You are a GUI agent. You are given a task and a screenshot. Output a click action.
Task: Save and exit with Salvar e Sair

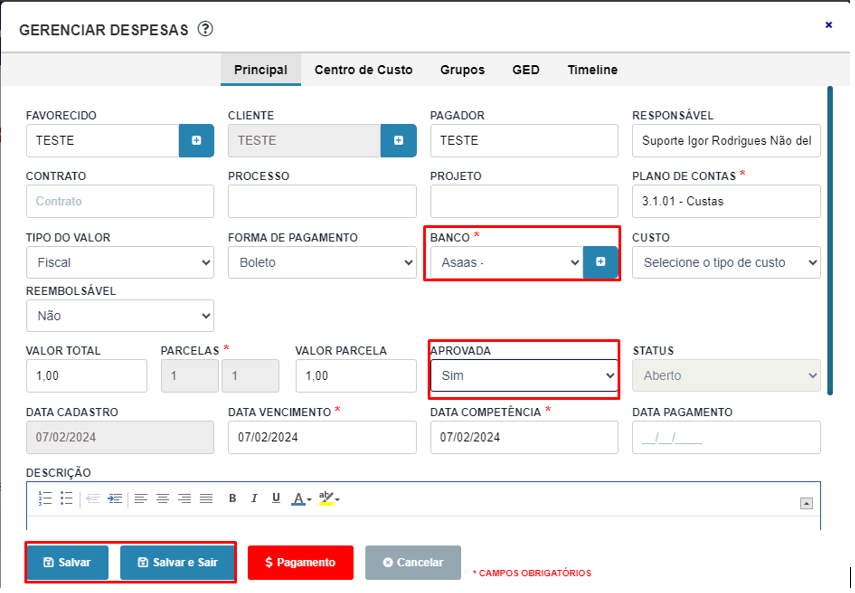(x=178, y=562)
